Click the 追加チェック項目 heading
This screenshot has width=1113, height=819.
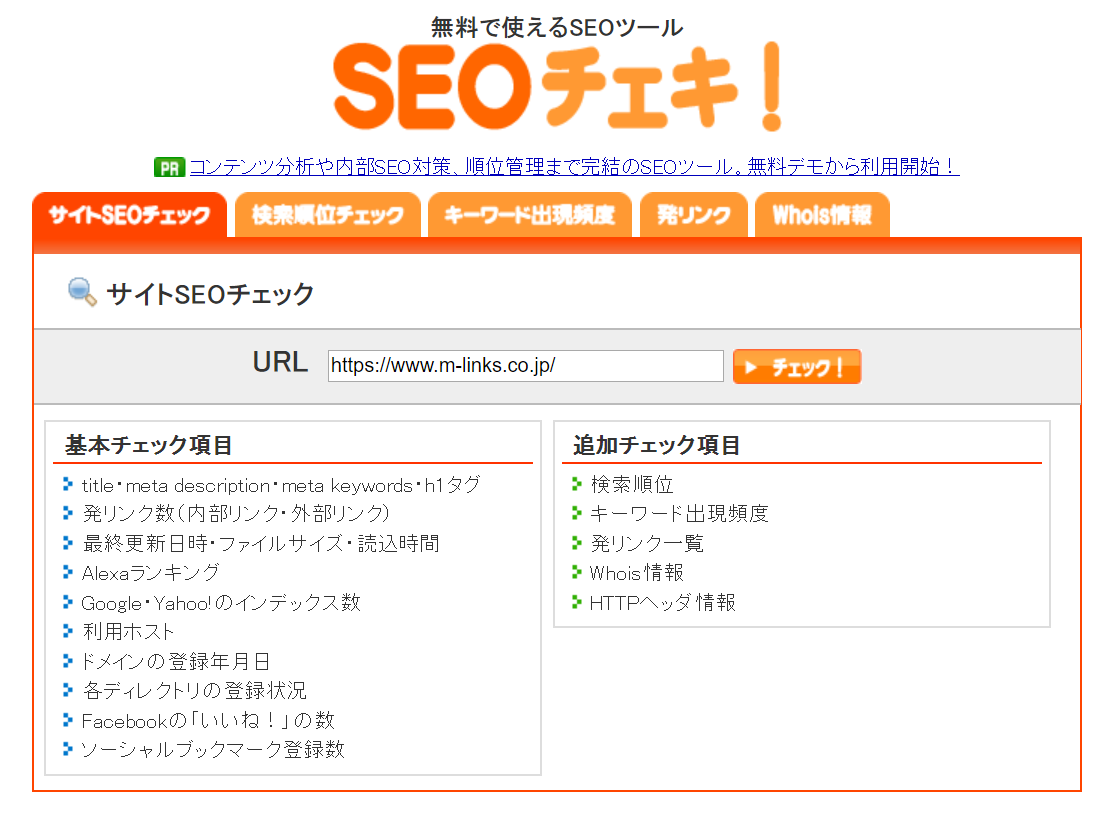[x=657, y=445]
